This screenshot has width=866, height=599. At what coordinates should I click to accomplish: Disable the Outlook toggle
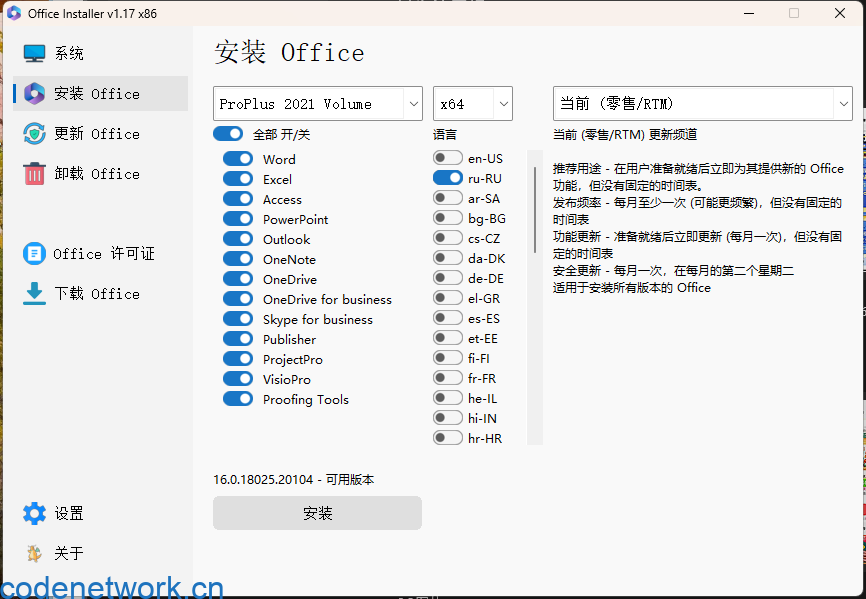238,238
